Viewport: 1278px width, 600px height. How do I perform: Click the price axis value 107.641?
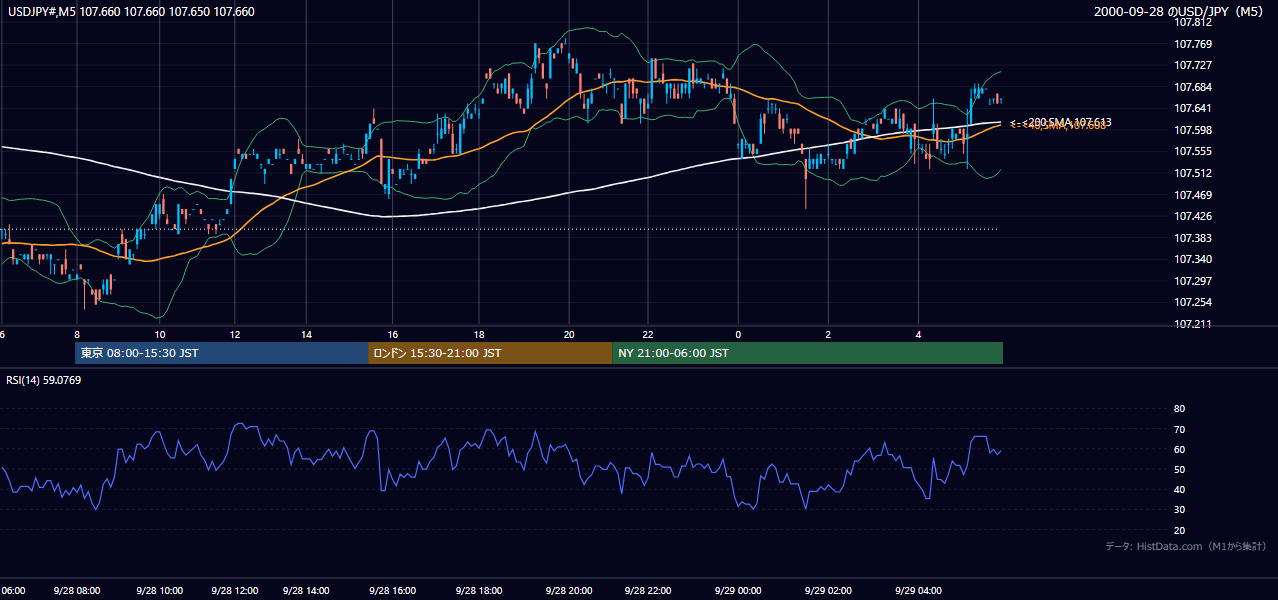click(x=1193, y=108)
